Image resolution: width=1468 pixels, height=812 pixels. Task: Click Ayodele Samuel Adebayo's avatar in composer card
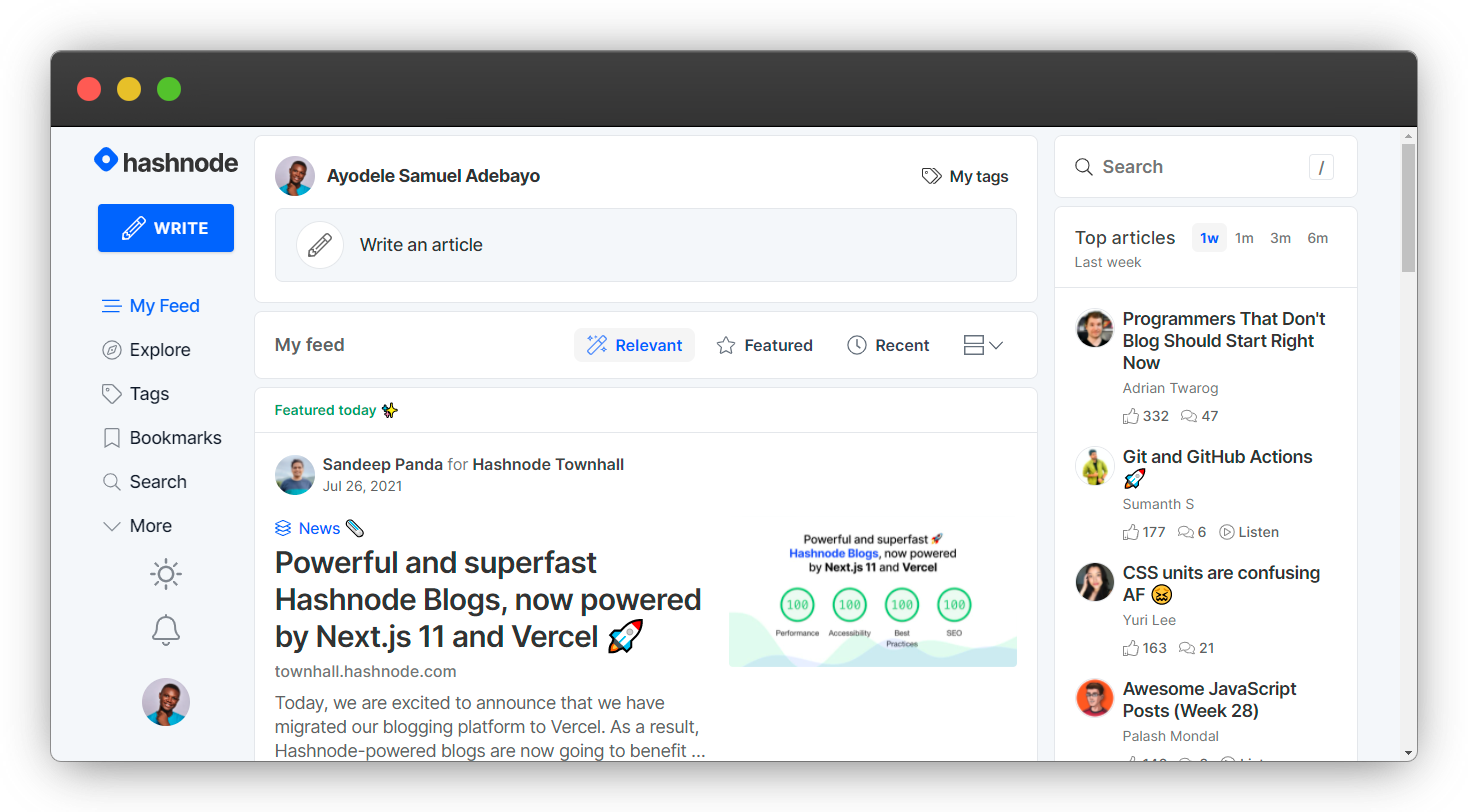(x=295, y=176)
